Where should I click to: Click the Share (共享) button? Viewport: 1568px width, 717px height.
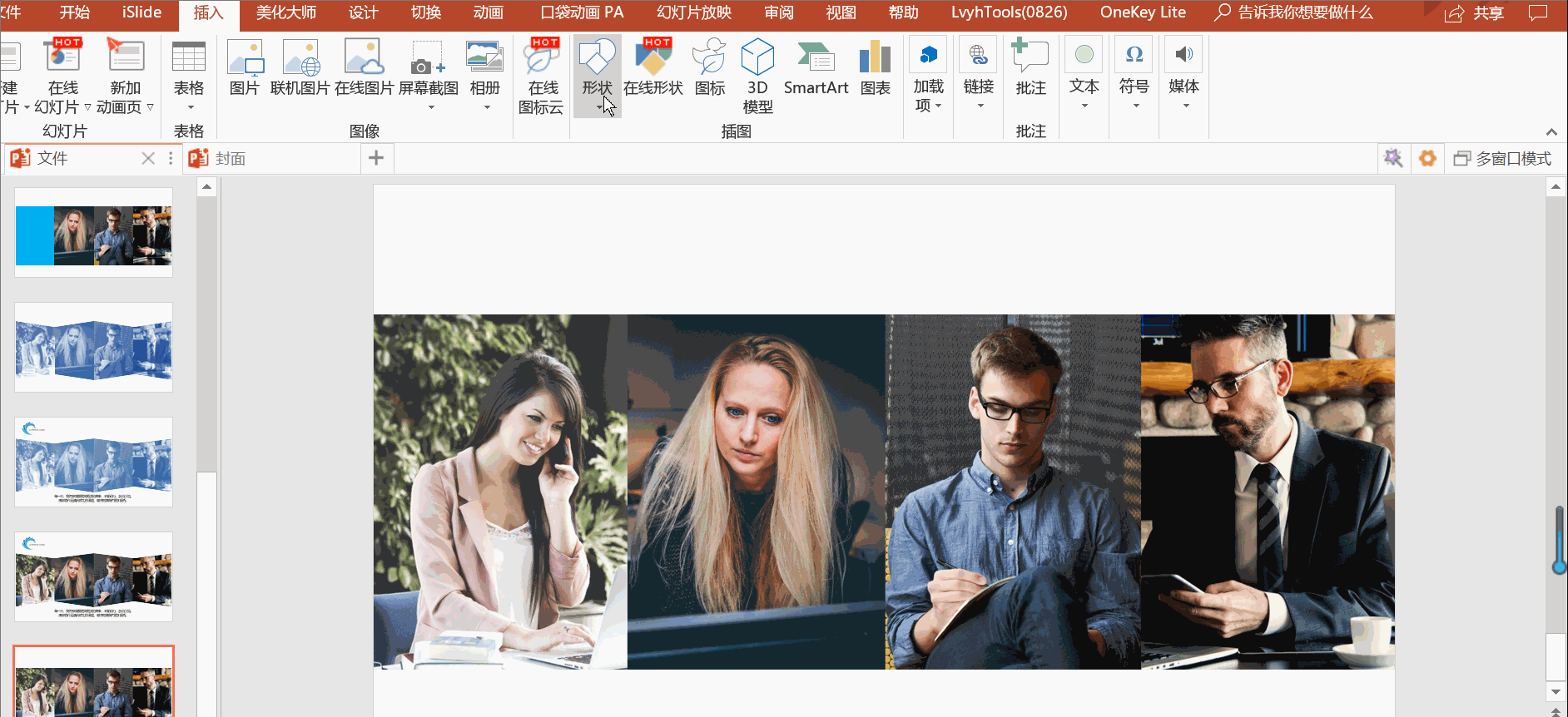coord(1475,13)
